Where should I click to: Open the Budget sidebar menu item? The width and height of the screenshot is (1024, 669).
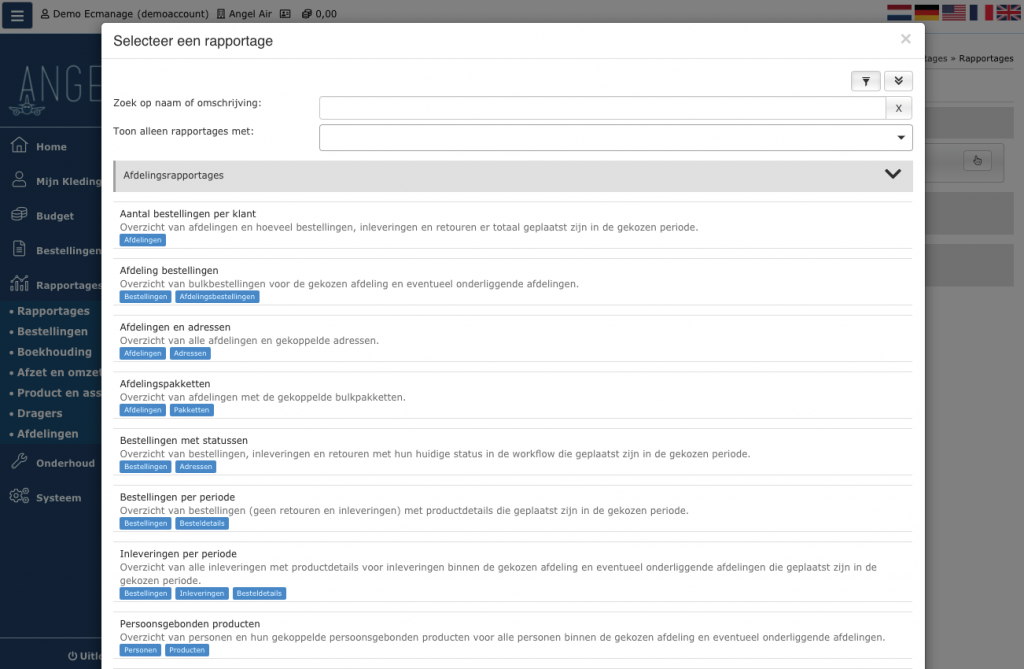pos(55,215)
